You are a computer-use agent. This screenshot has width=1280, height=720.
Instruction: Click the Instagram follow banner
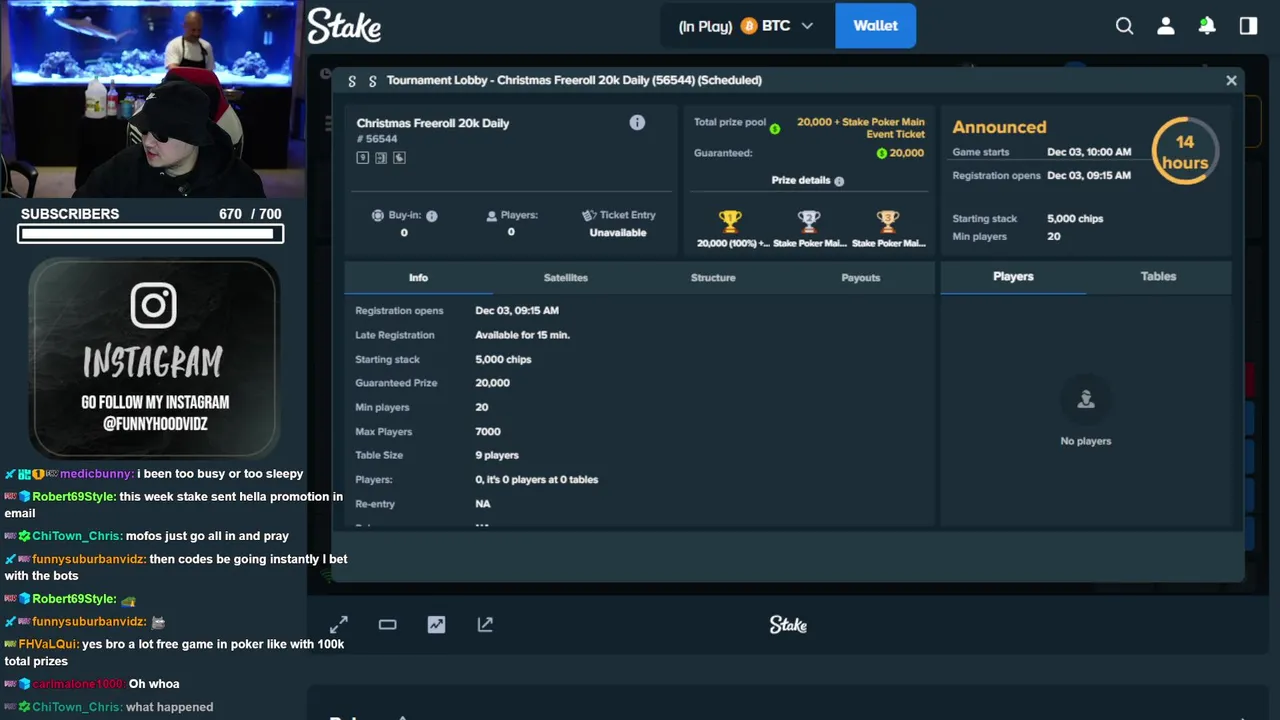pyautogui.click(x=154, y=357)
